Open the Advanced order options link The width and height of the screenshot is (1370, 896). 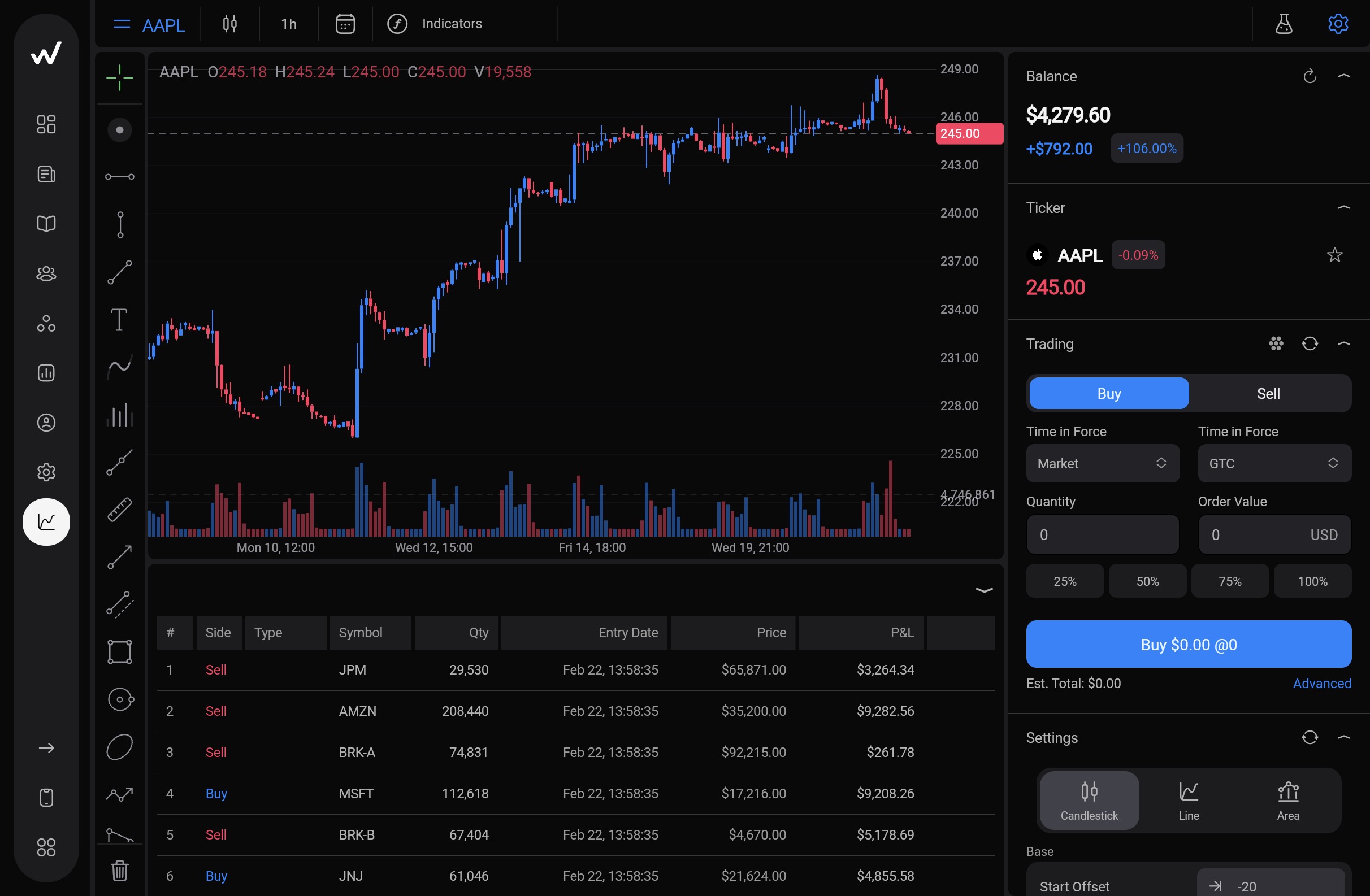click(1321, 683)
